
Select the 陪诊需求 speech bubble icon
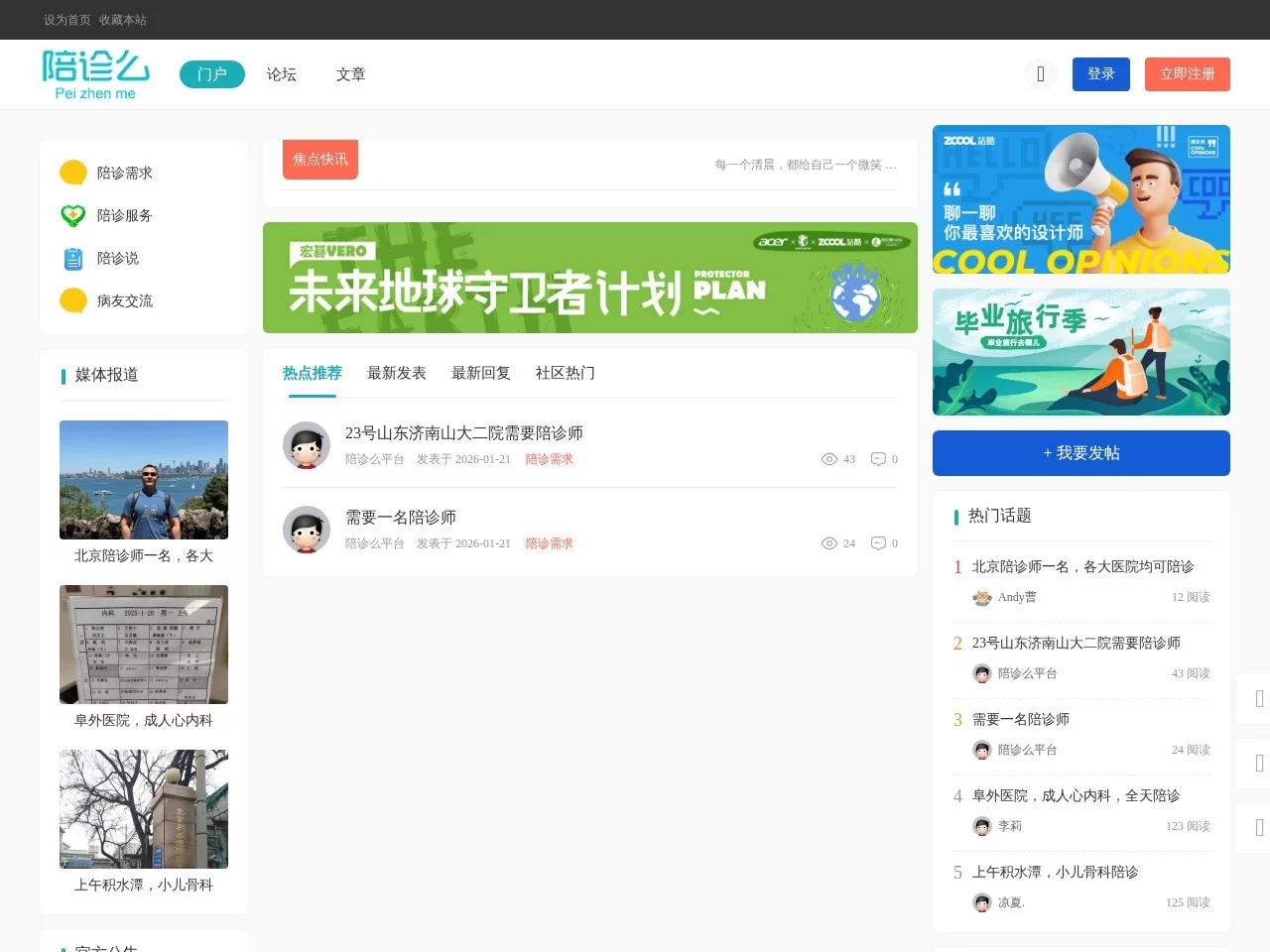coord(73,172)
